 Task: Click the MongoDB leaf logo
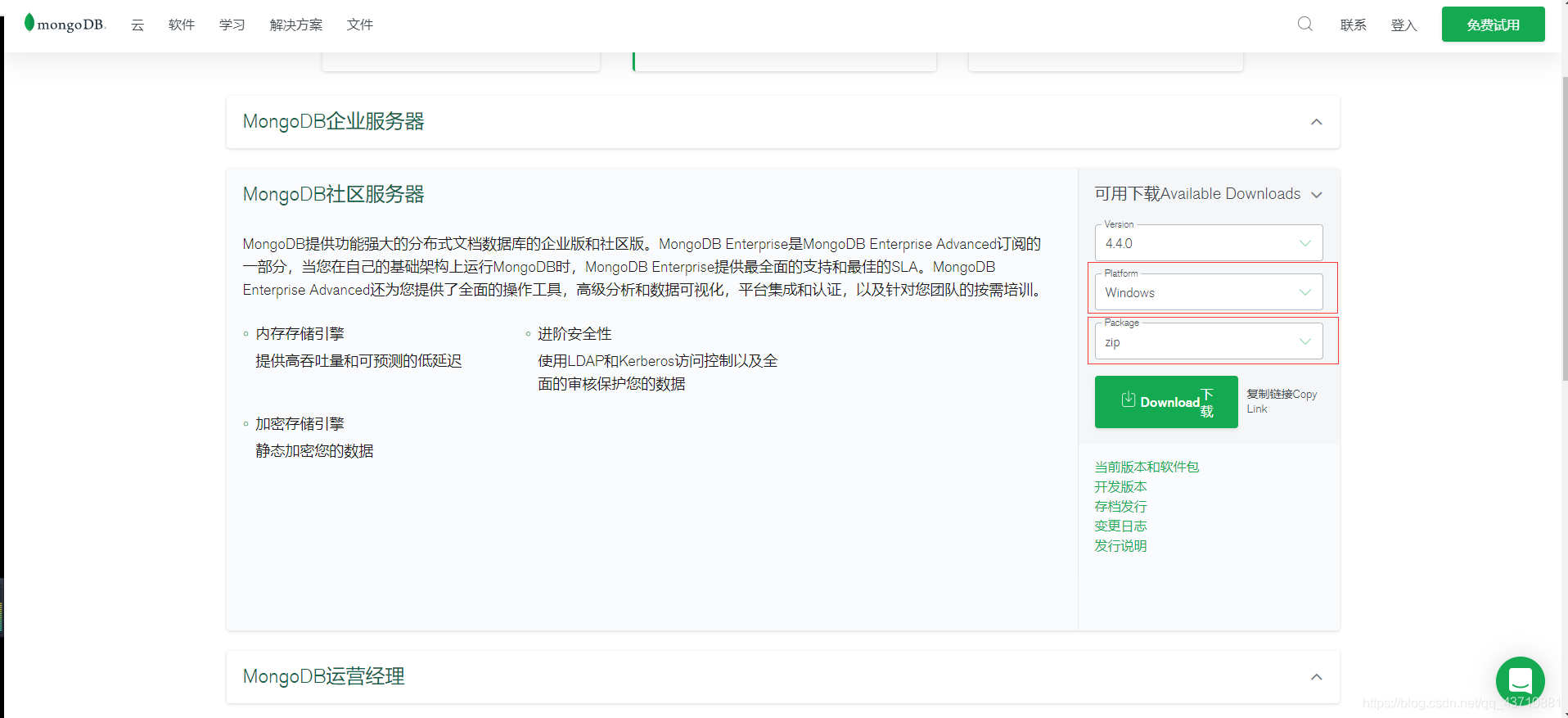coord(65,23)
